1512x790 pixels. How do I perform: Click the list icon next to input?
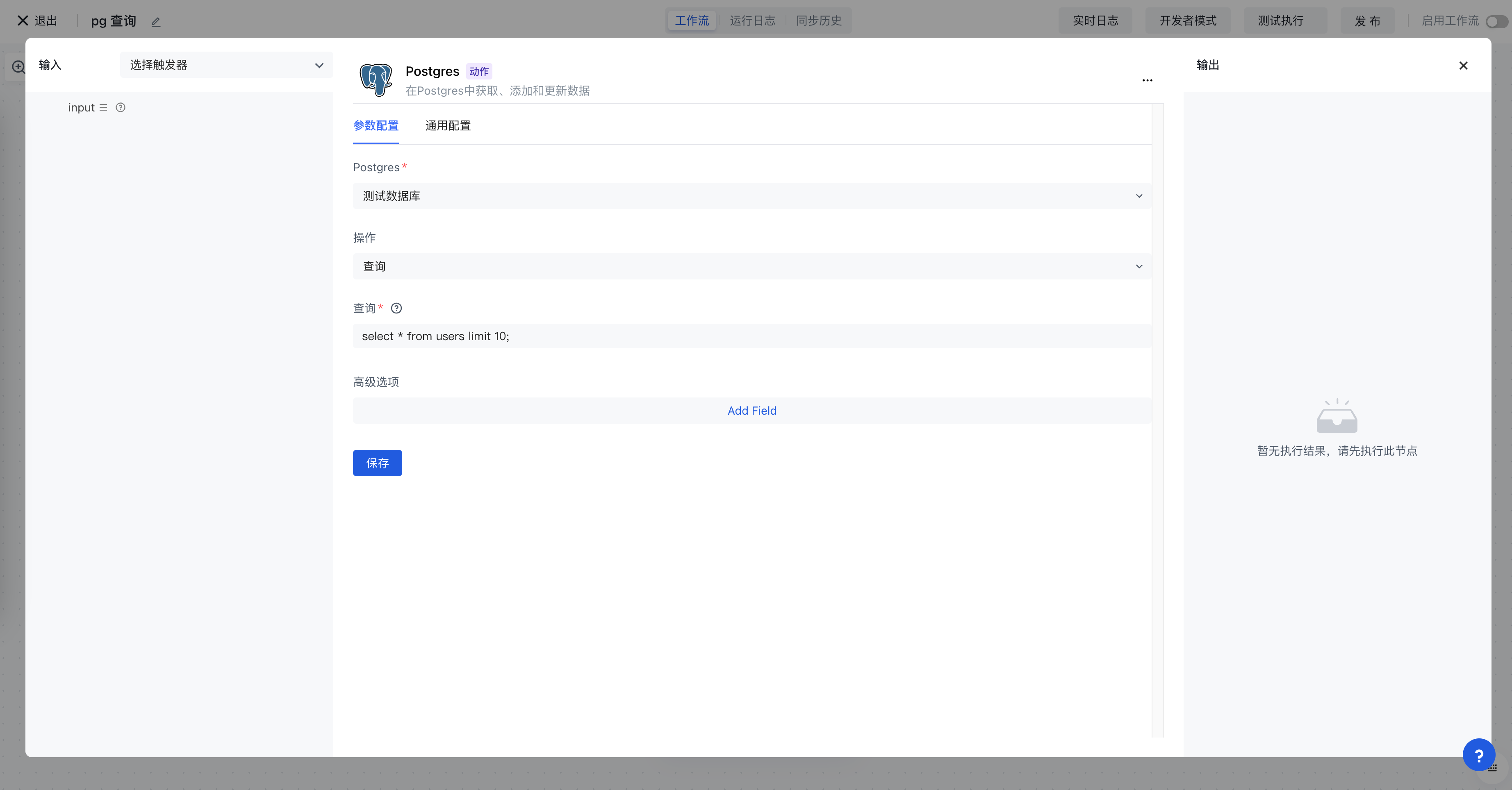103,107
